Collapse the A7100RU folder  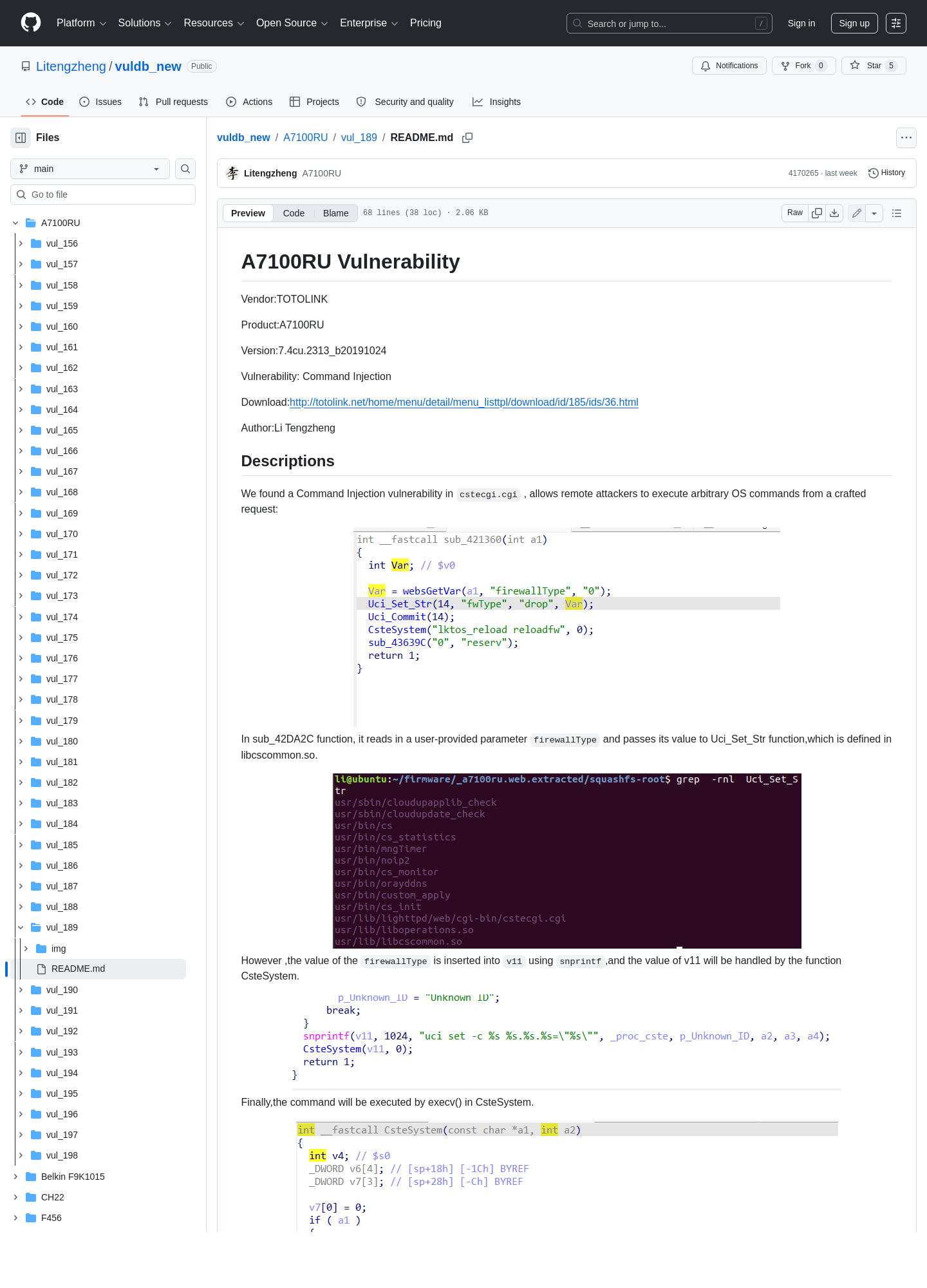[x=15, y=223]
